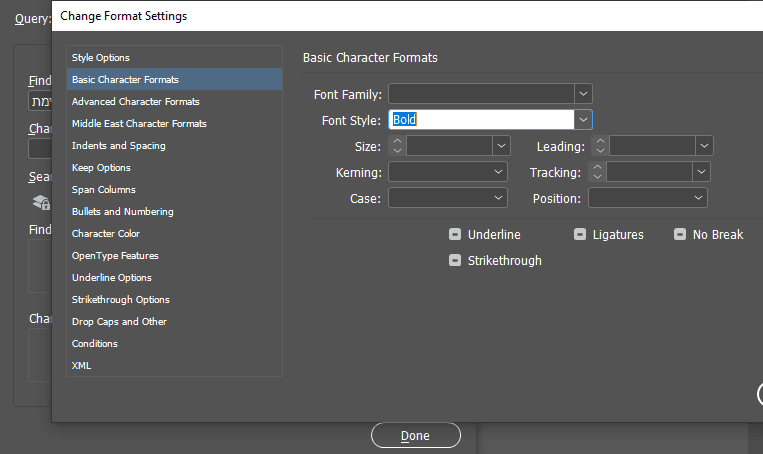Click the Font Style text field
Image resolution: width=763 pixels, height=454 pixels.
(x=480, y=120)
